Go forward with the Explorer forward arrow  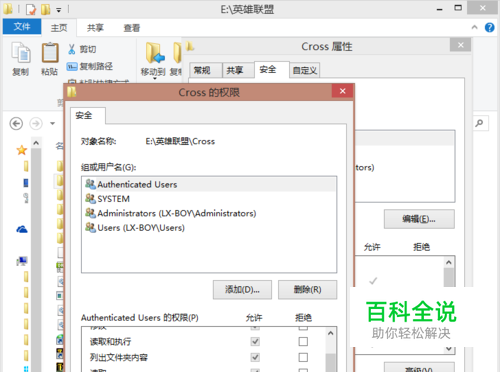[x=36, y=124]
